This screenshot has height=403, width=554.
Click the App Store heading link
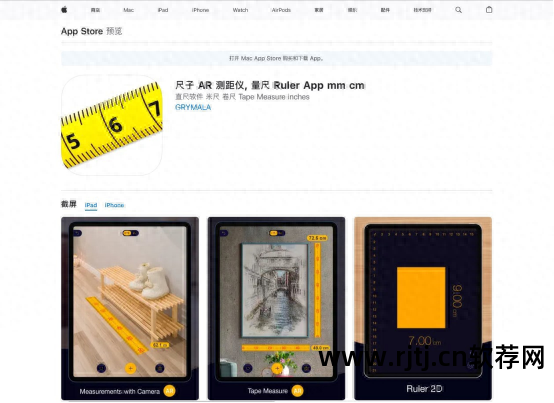click(82, 31)
